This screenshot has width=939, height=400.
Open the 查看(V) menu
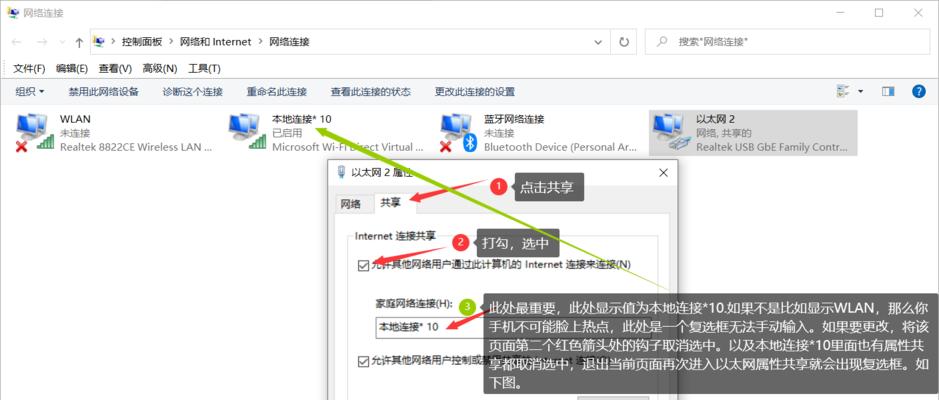[x=115, y=68]
